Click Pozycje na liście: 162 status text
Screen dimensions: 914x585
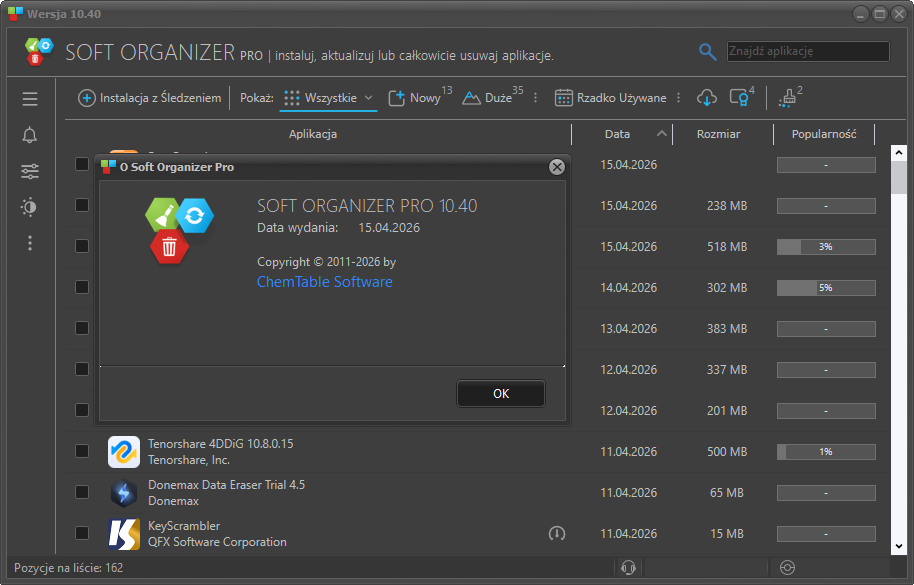click(68, 568)
